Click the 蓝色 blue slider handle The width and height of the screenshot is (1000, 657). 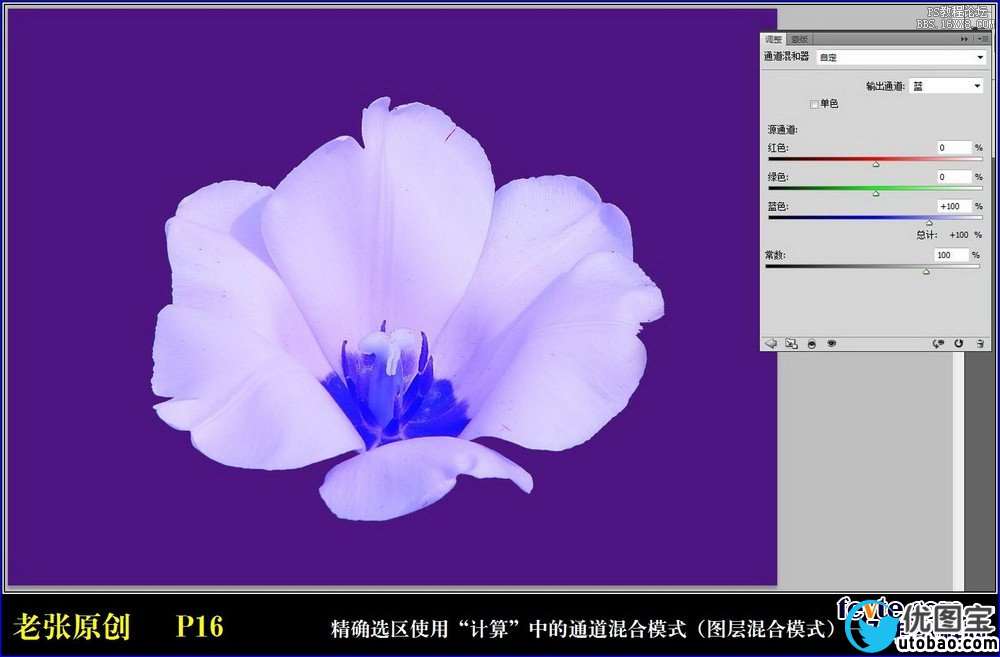click(x=929, y=223)
